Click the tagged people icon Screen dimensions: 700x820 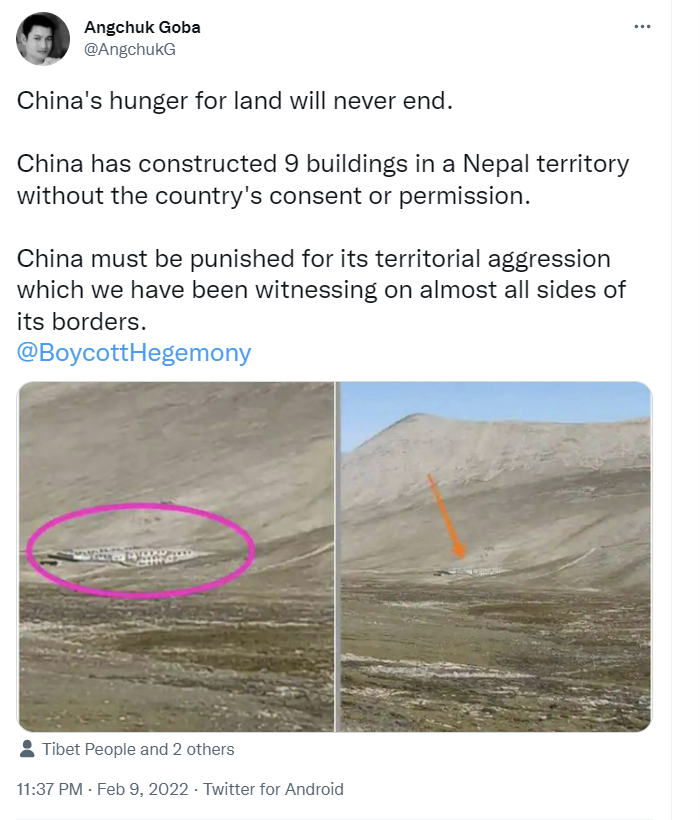coord(27,749)
